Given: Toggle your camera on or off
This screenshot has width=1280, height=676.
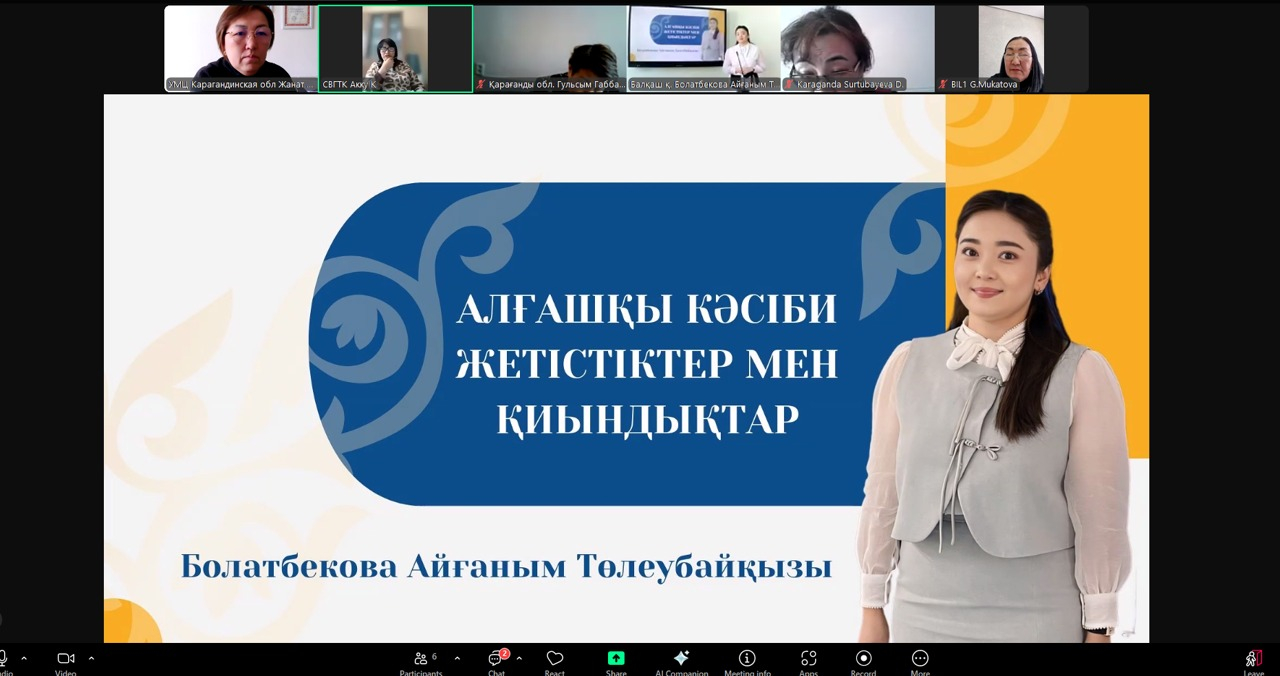Looking at the screenshot, I should 65,658.
